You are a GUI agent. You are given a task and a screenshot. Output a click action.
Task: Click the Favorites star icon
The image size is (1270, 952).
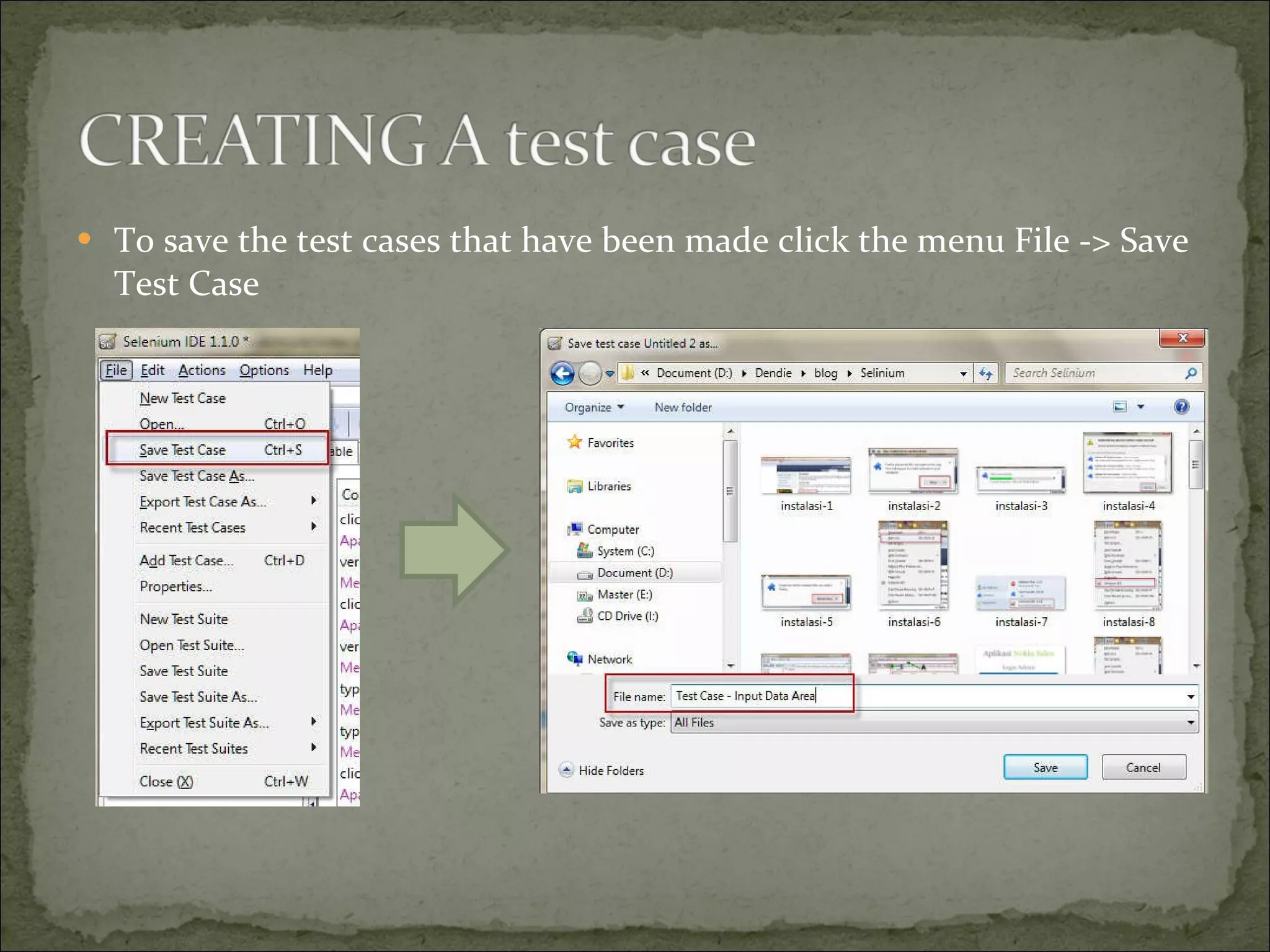click(x=574, y=442)
